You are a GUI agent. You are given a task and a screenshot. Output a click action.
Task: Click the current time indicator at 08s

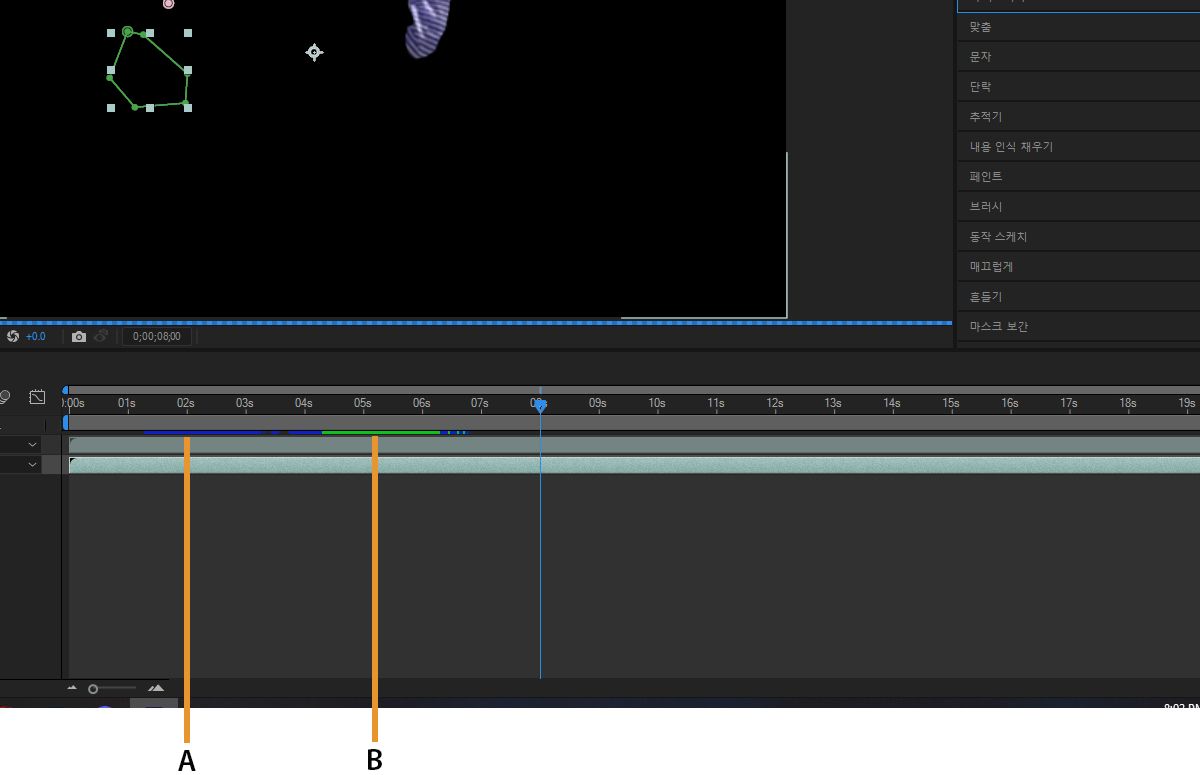(540, 405)
